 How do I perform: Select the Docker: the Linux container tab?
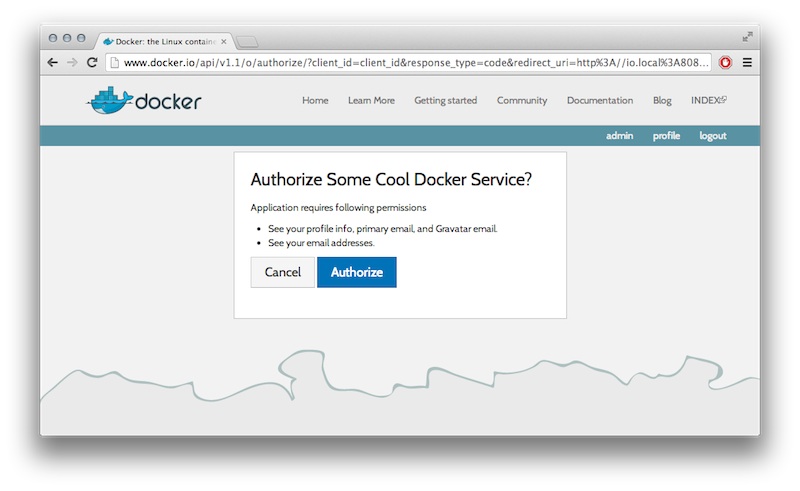(x=164, y=41)
